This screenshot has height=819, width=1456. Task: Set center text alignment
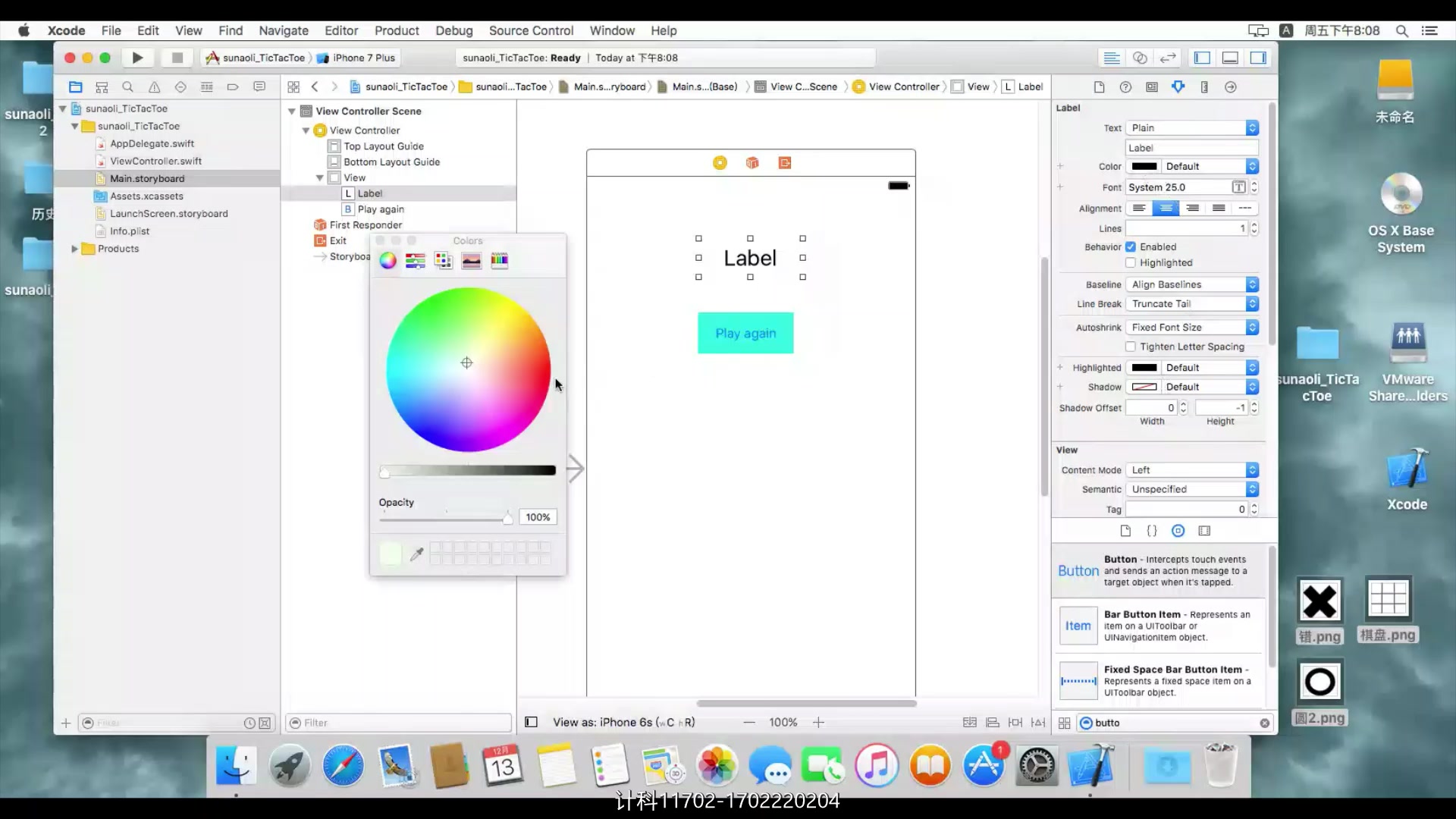click(1166, 209)
